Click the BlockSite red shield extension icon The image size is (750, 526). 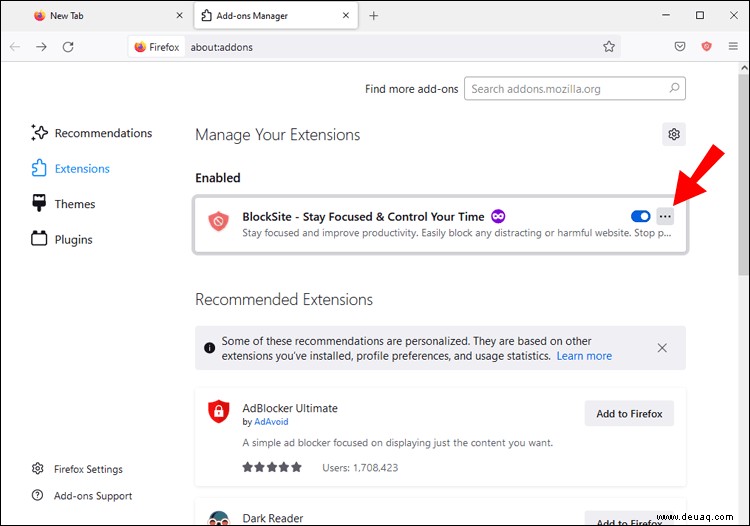pos(218,221)
